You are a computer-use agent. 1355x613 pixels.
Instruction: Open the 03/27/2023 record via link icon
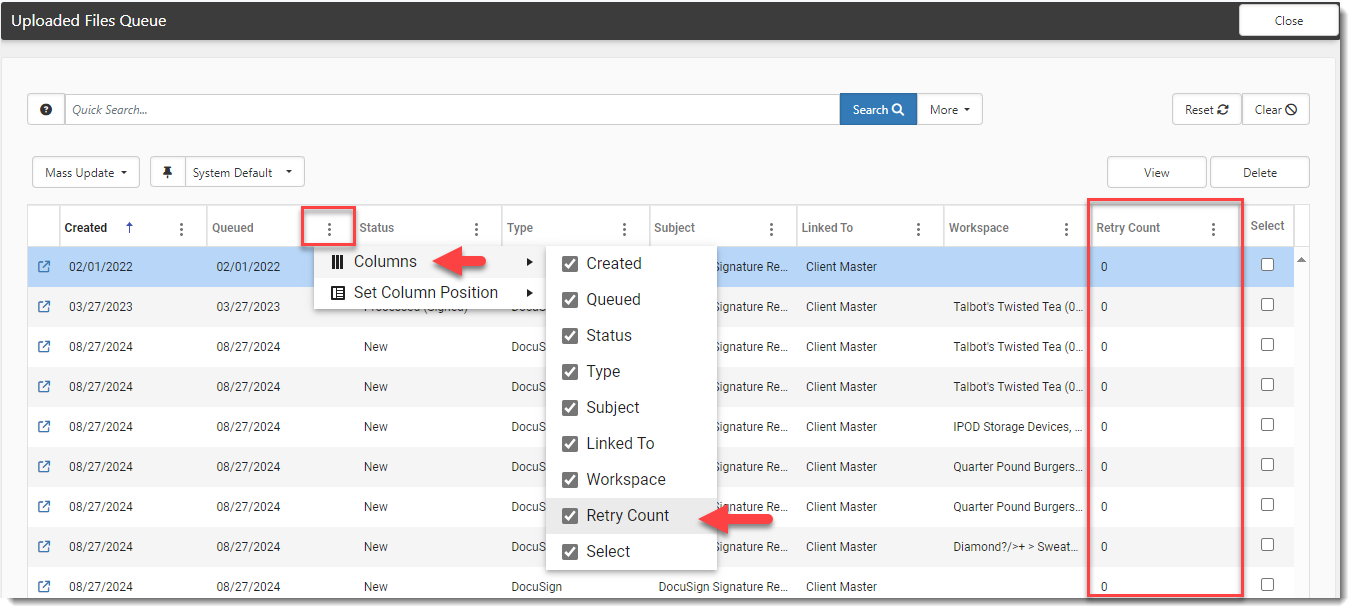click(x=44, y=307)
